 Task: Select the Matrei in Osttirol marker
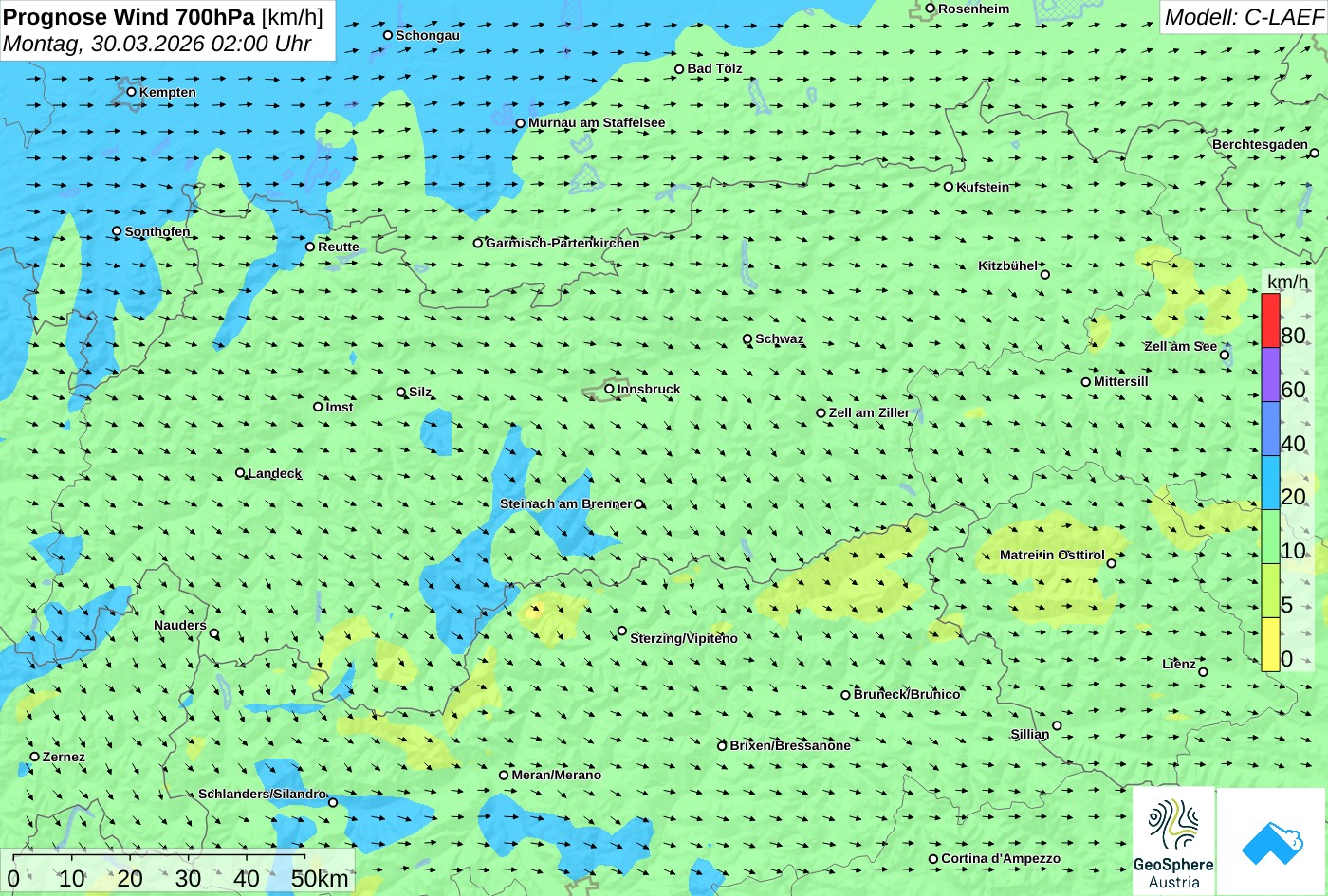[x=1112, y=563]
